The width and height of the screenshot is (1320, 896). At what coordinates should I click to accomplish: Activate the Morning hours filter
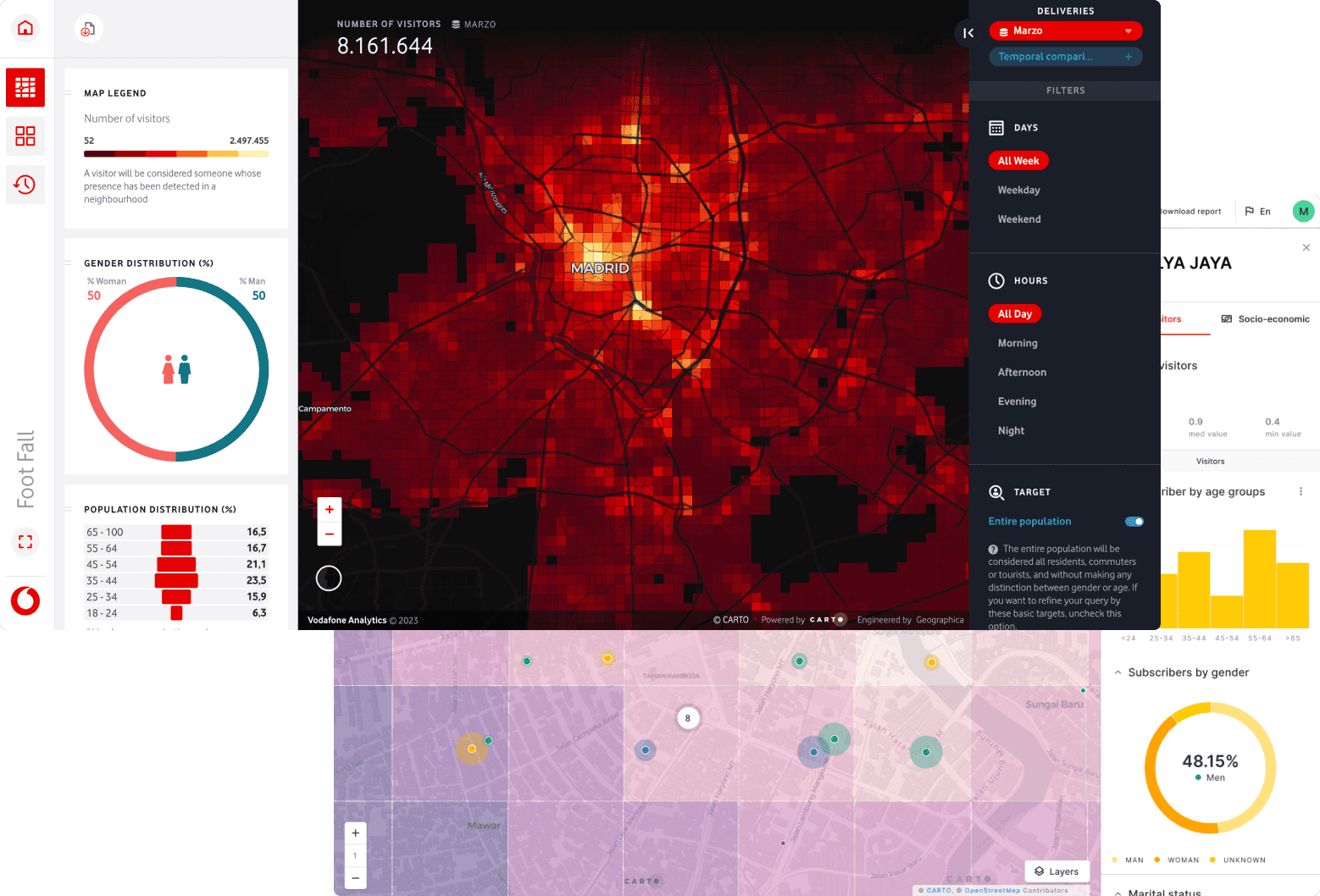point(1017,343)
